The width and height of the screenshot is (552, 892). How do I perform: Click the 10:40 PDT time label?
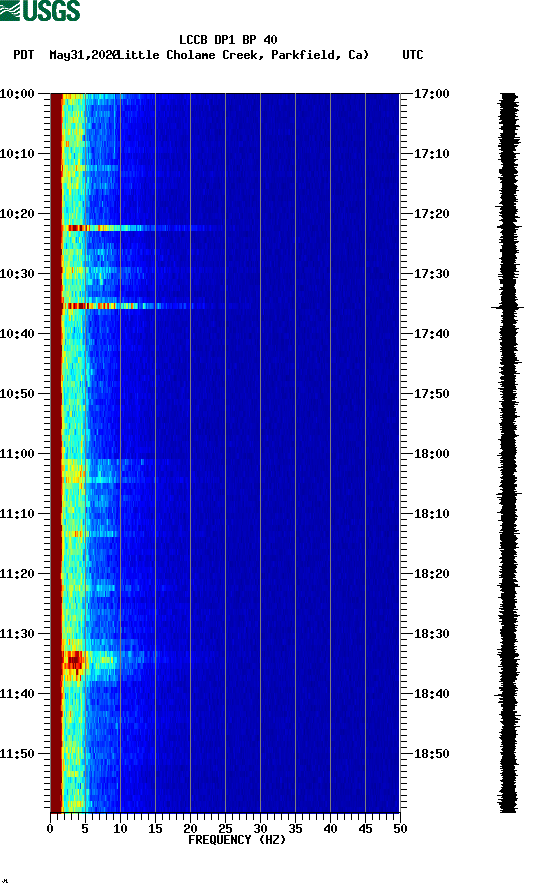17,334
